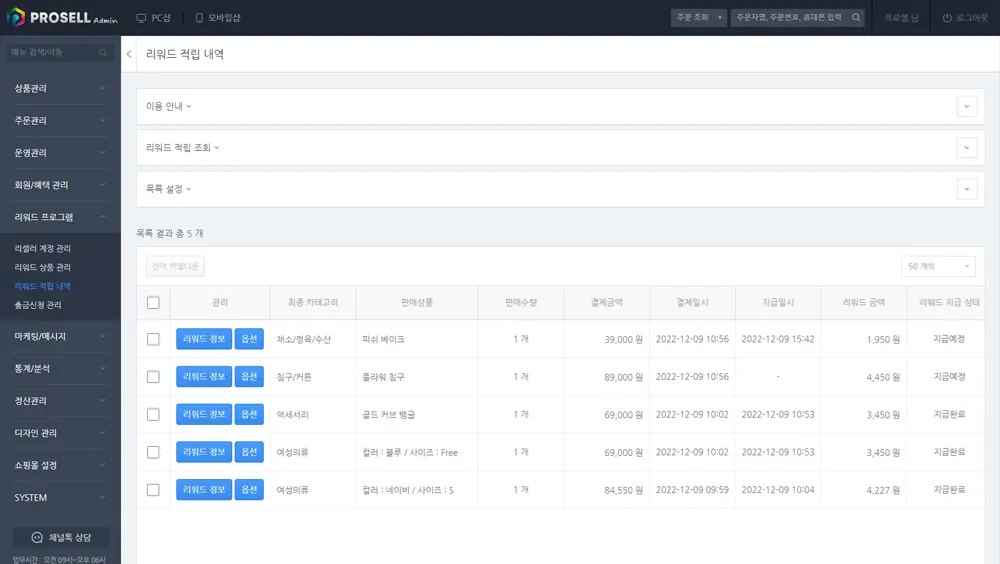Click 리워드 정보 for 피쉬 베이크
This screenshot has height=564, width=1000.
pos(204,339)
